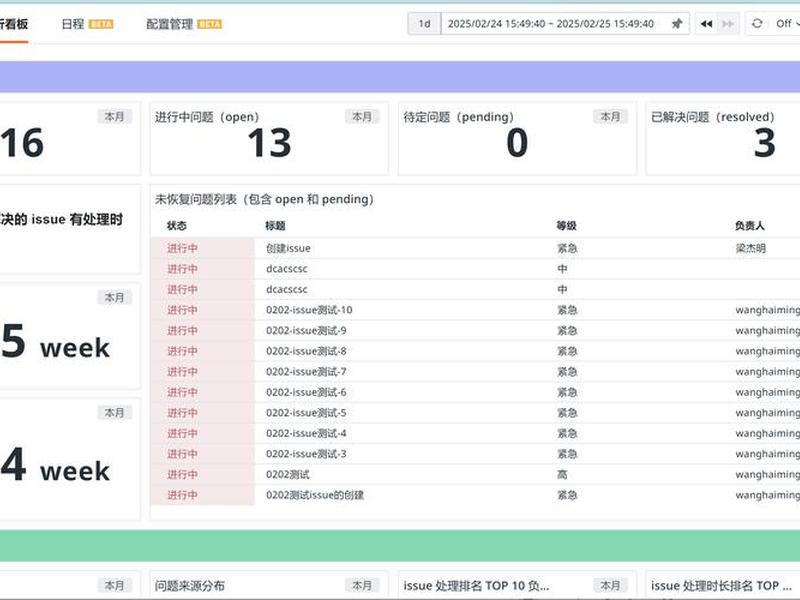Screen dimensions: 800x600
Task: Click 高 level in 0202测试 row
Action: (x=562, y=474)
